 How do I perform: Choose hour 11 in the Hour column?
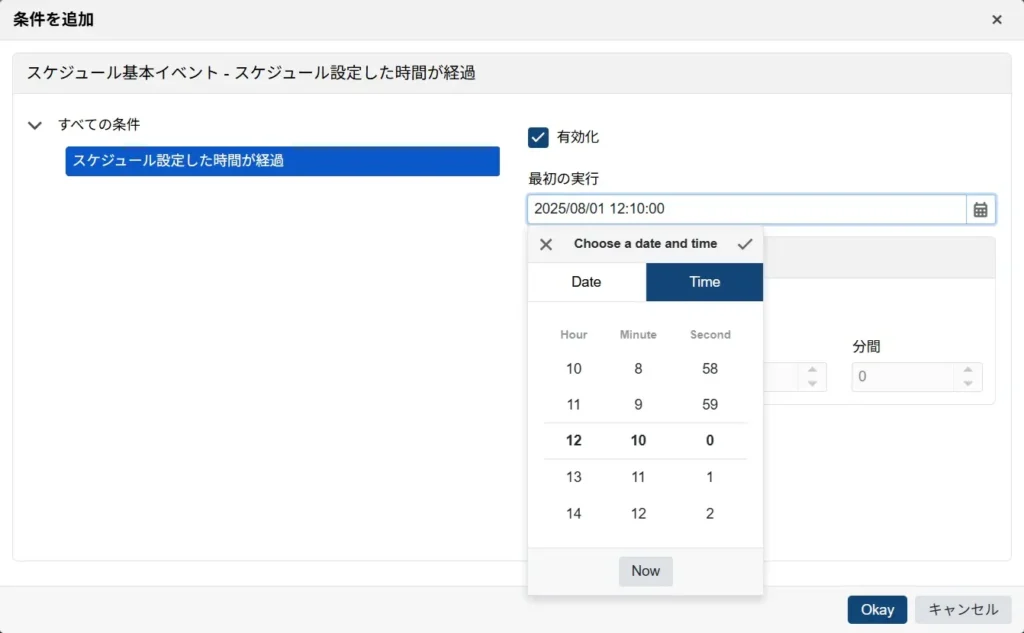574,405
